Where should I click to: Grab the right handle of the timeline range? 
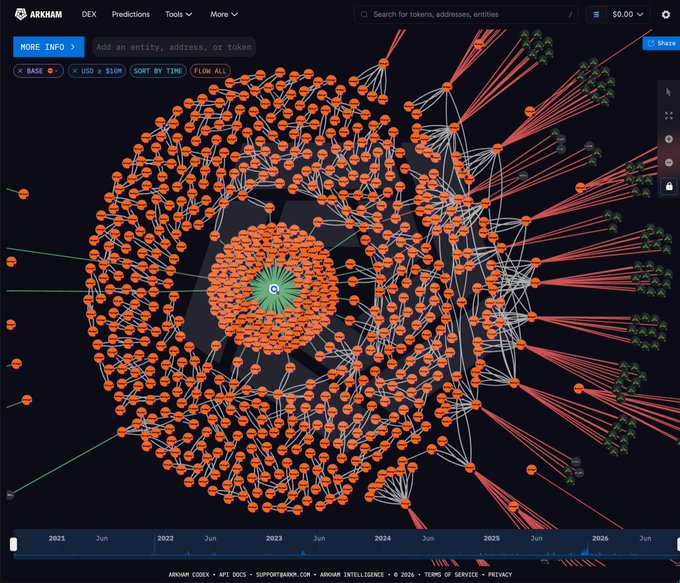(x=678, y=544)
